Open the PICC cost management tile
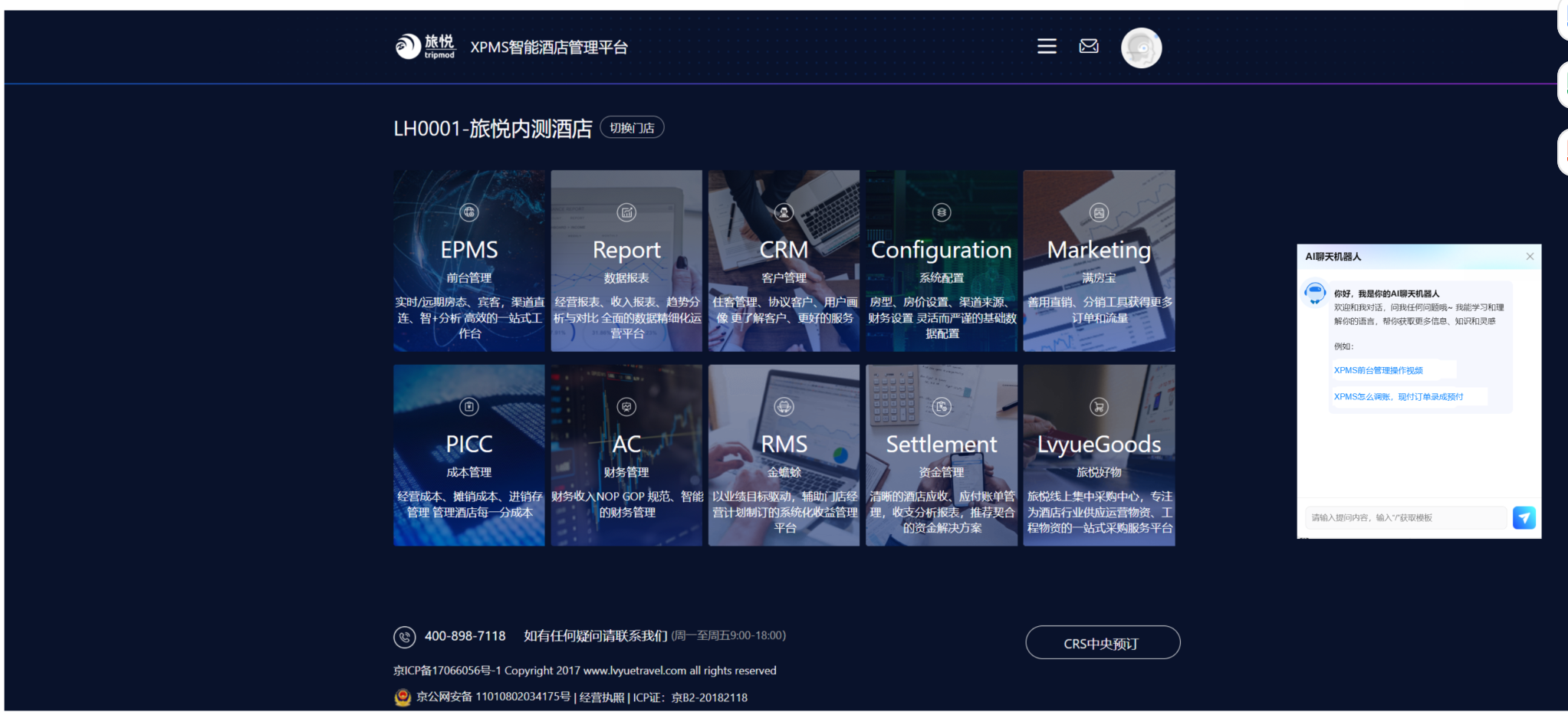The width and height of the screenshot is (1568, 712). coord(469,455)
